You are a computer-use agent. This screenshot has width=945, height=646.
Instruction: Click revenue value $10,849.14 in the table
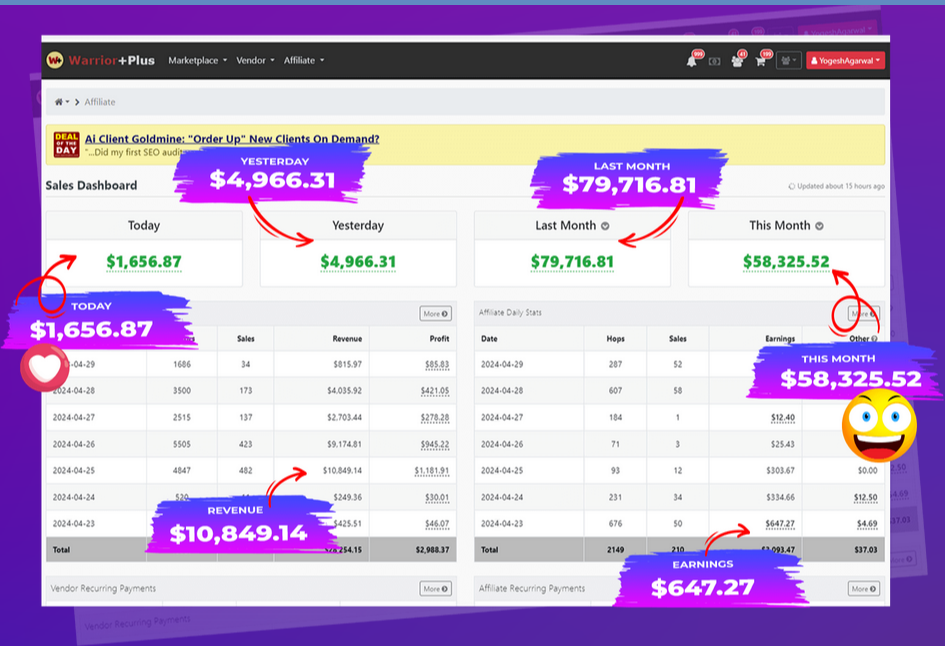(342, 471)
